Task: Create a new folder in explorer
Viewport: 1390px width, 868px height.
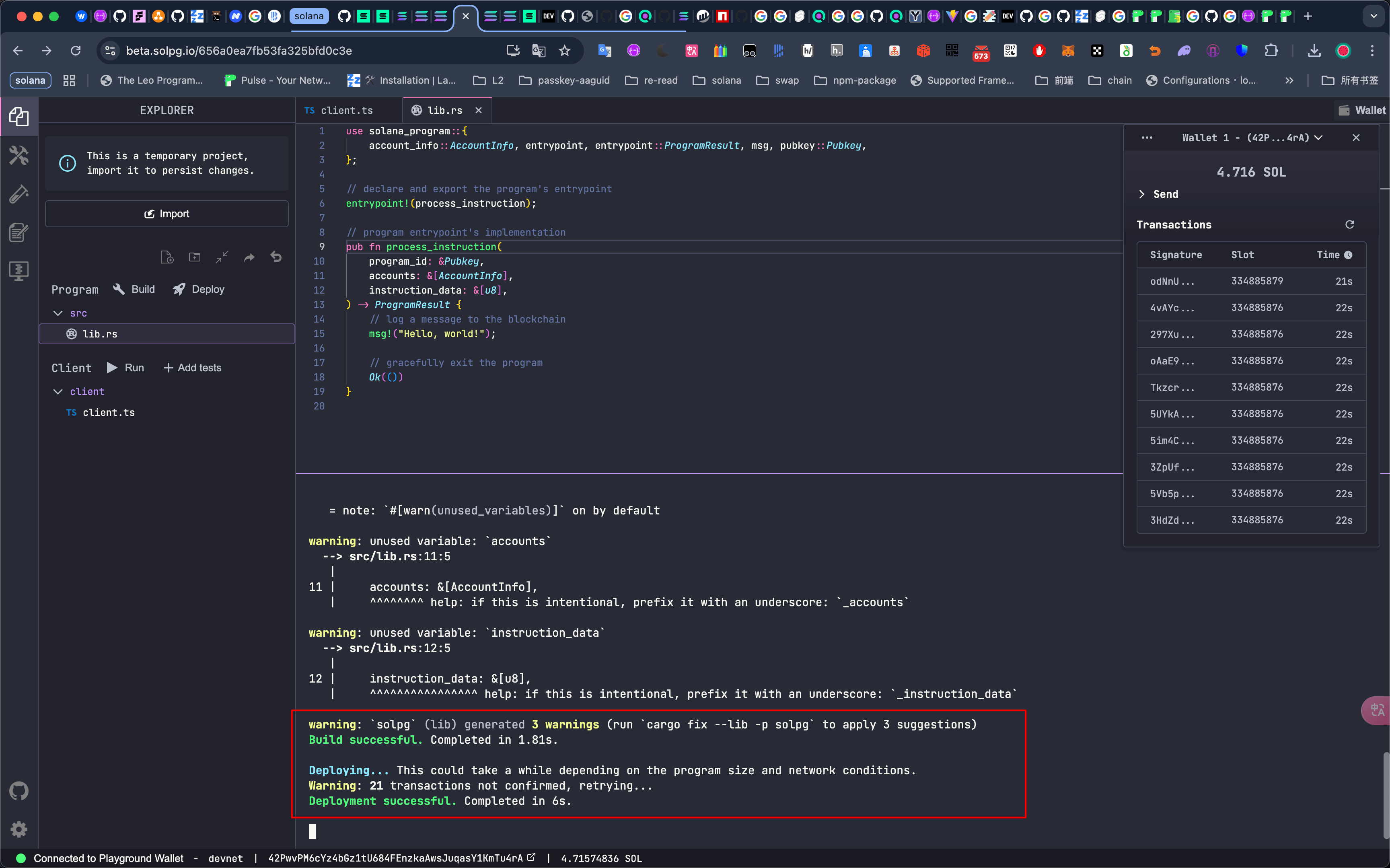Action: (x=195, y=257)
